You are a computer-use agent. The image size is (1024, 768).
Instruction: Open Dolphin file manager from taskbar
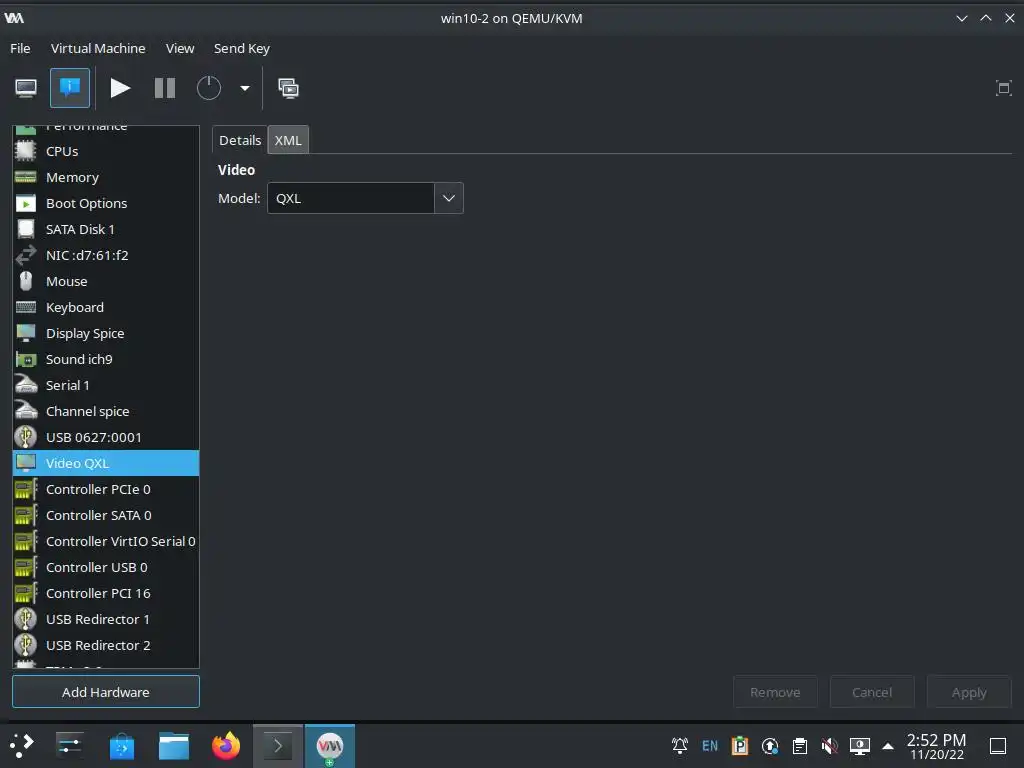click(x=174, y=745)
